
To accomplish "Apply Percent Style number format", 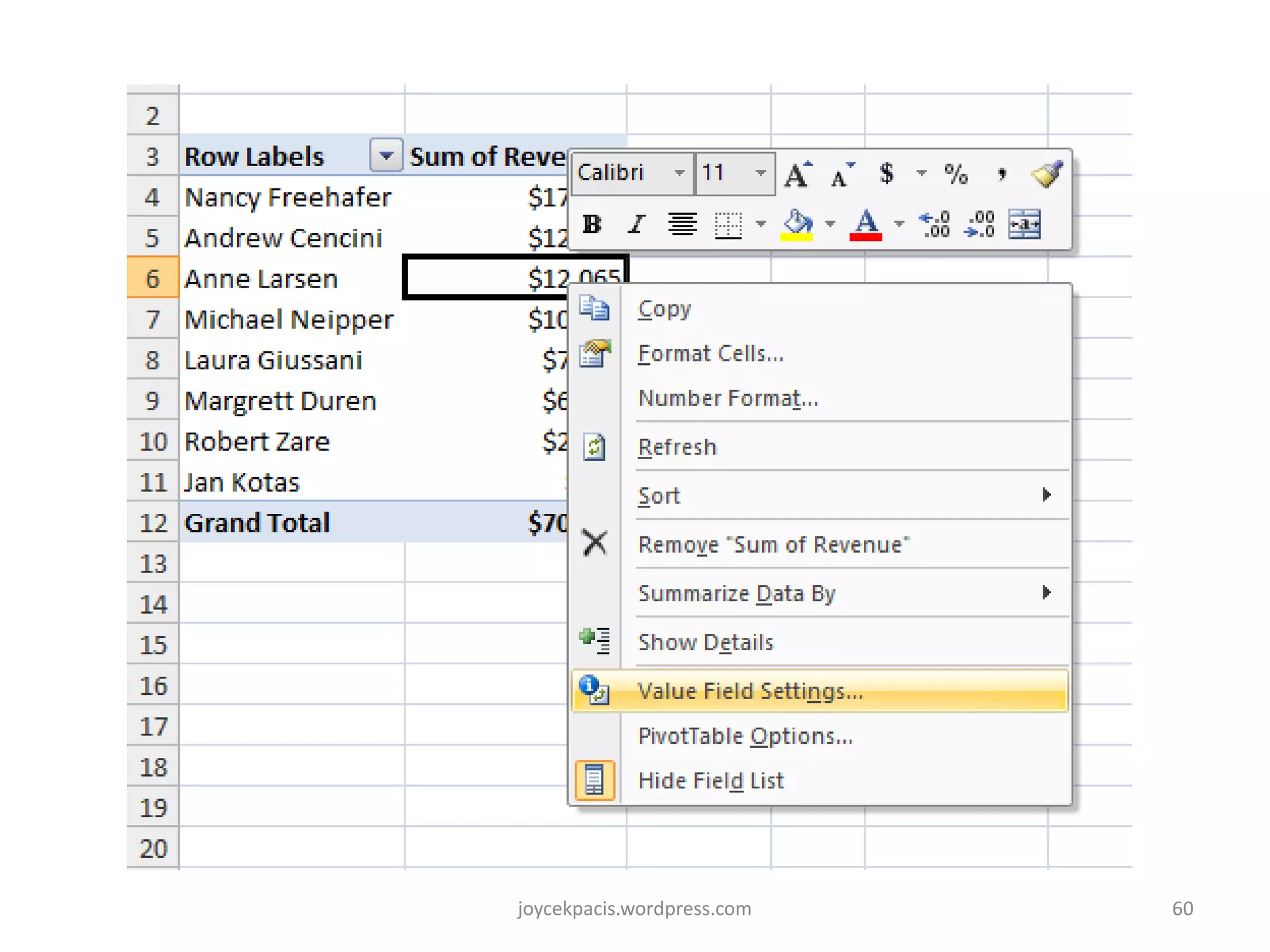I will tap(955, 174).
